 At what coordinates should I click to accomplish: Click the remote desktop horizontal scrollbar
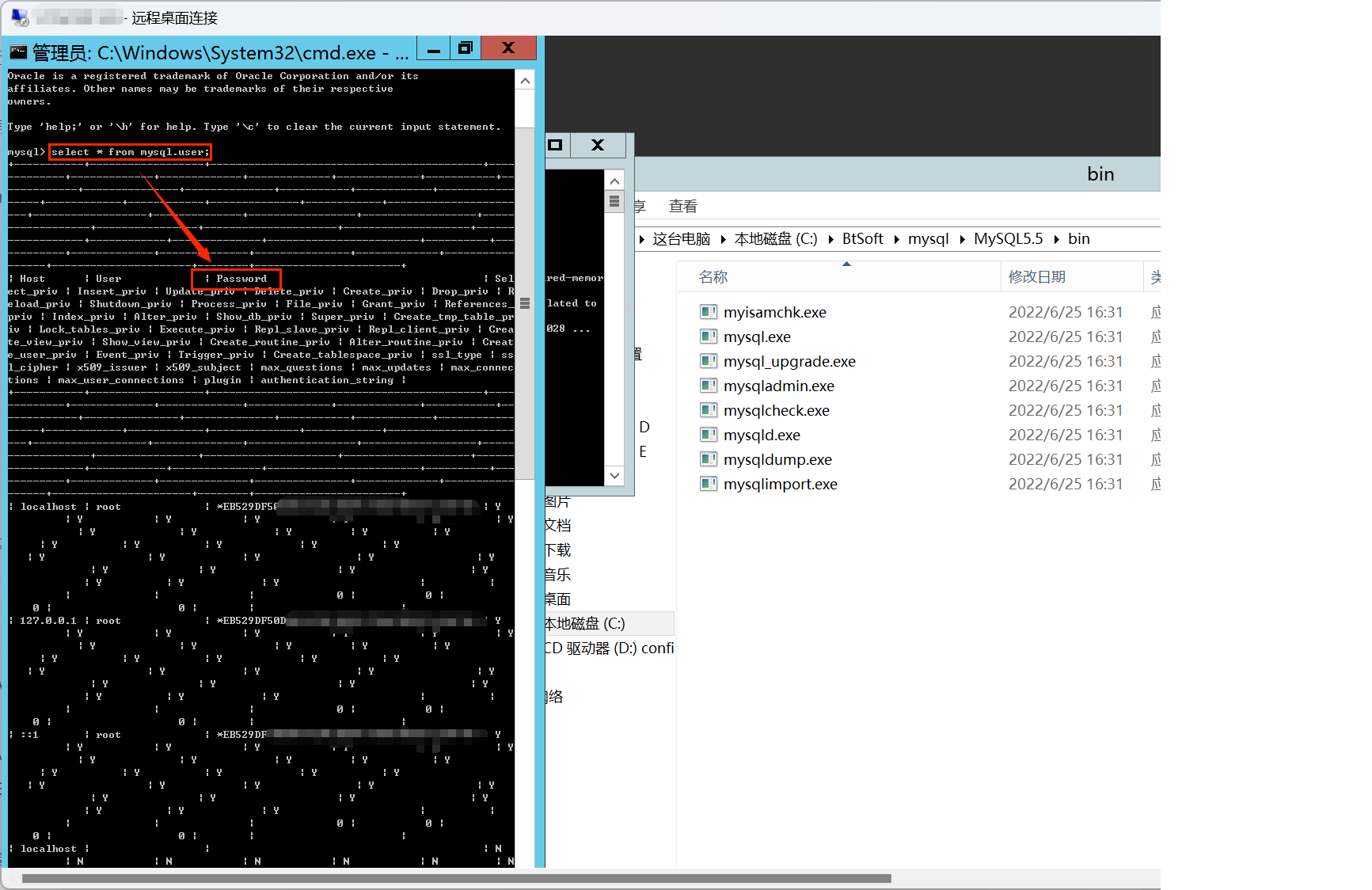pyautogui.click(x=457, y=878)
